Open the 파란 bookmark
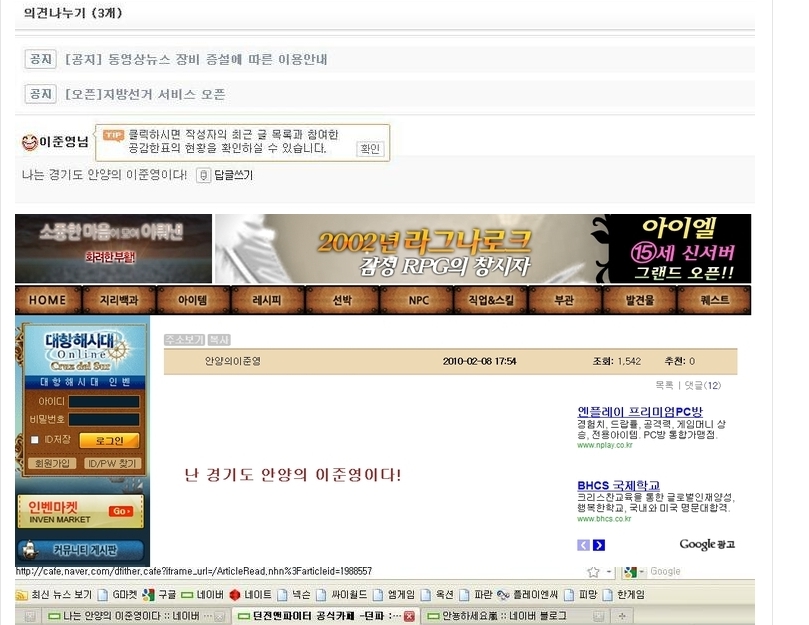This screenshot has height=625, width=809. (x=476, y=595)
